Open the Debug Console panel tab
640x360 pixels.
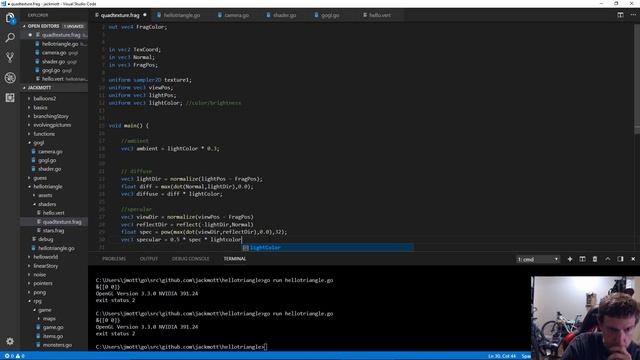(190, 259)
